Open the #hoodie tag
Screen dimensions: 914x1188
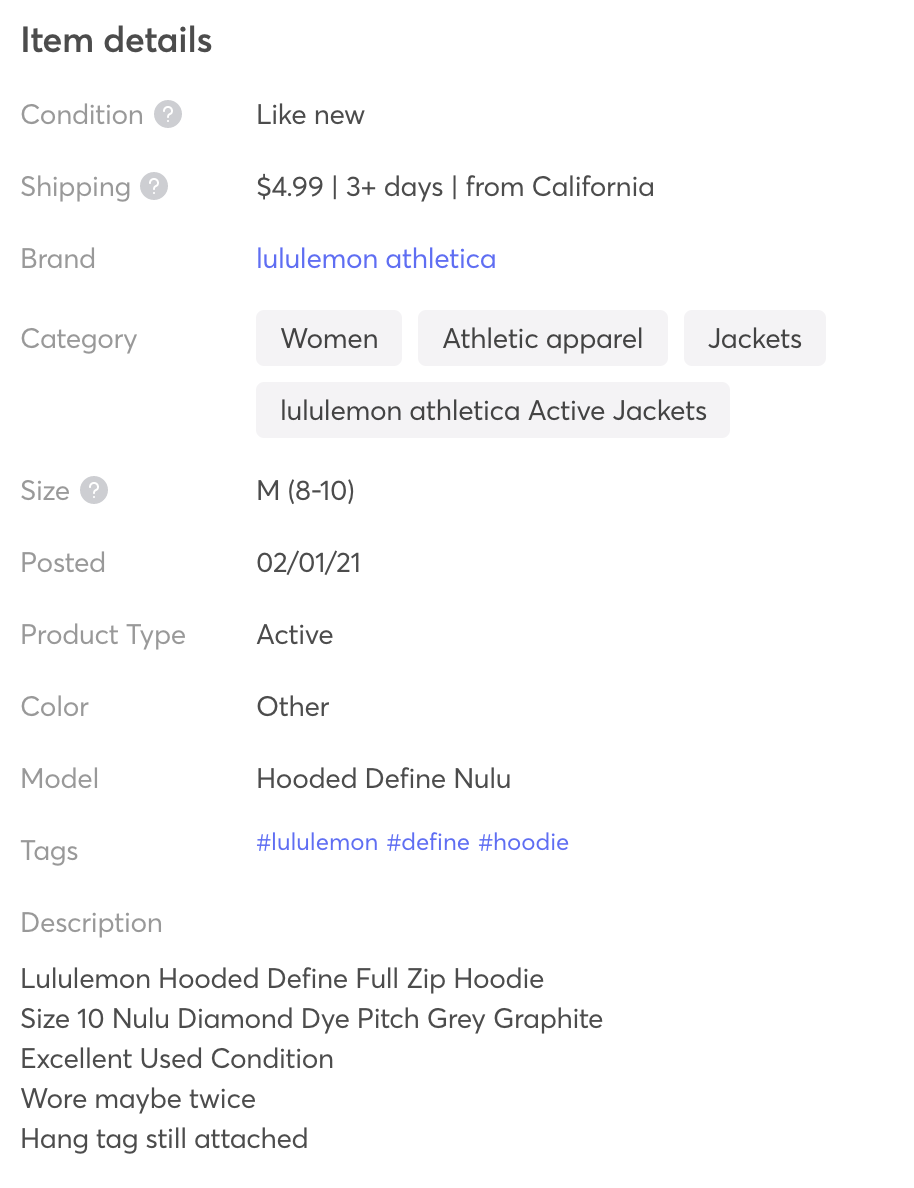(x=524, y=842)
